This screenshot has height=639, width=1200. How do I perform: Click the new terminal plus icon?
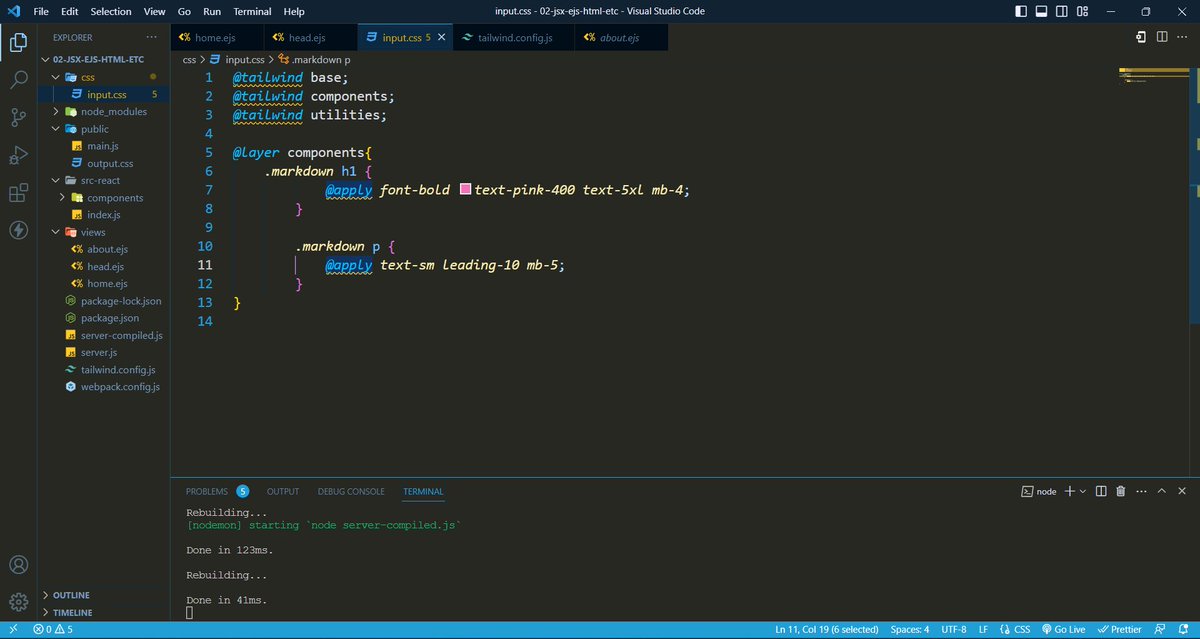(1069, 491)
